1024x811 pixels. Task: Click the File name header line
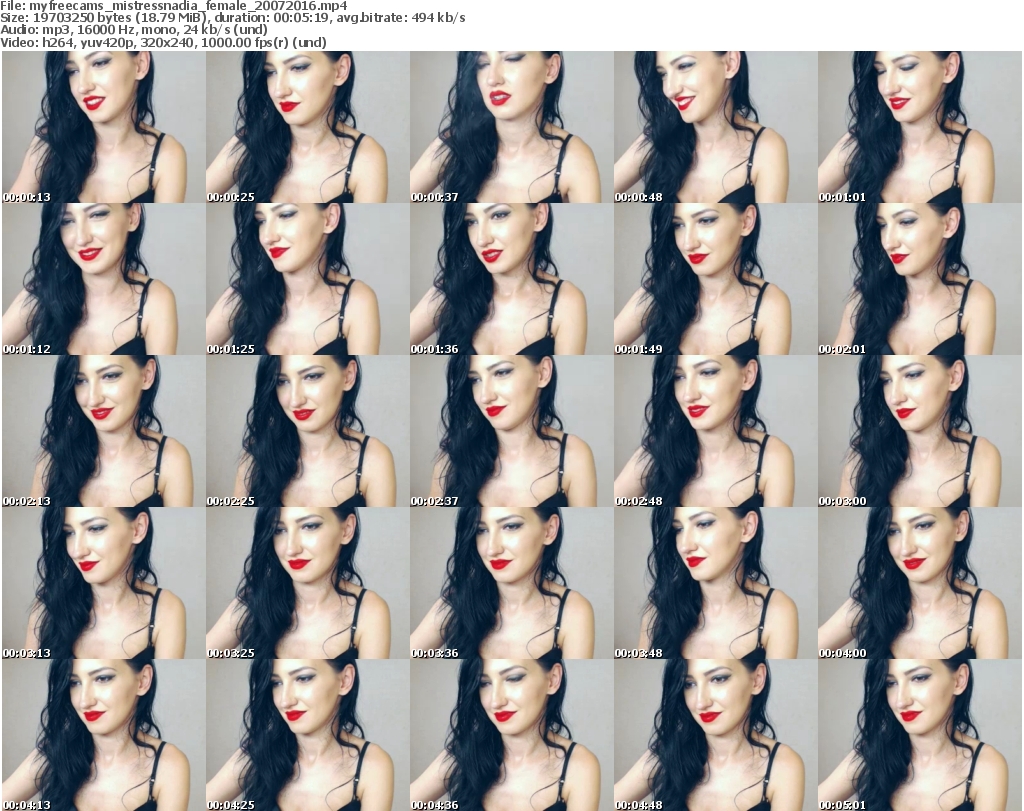pyautogui.click(x=174, y=6)
